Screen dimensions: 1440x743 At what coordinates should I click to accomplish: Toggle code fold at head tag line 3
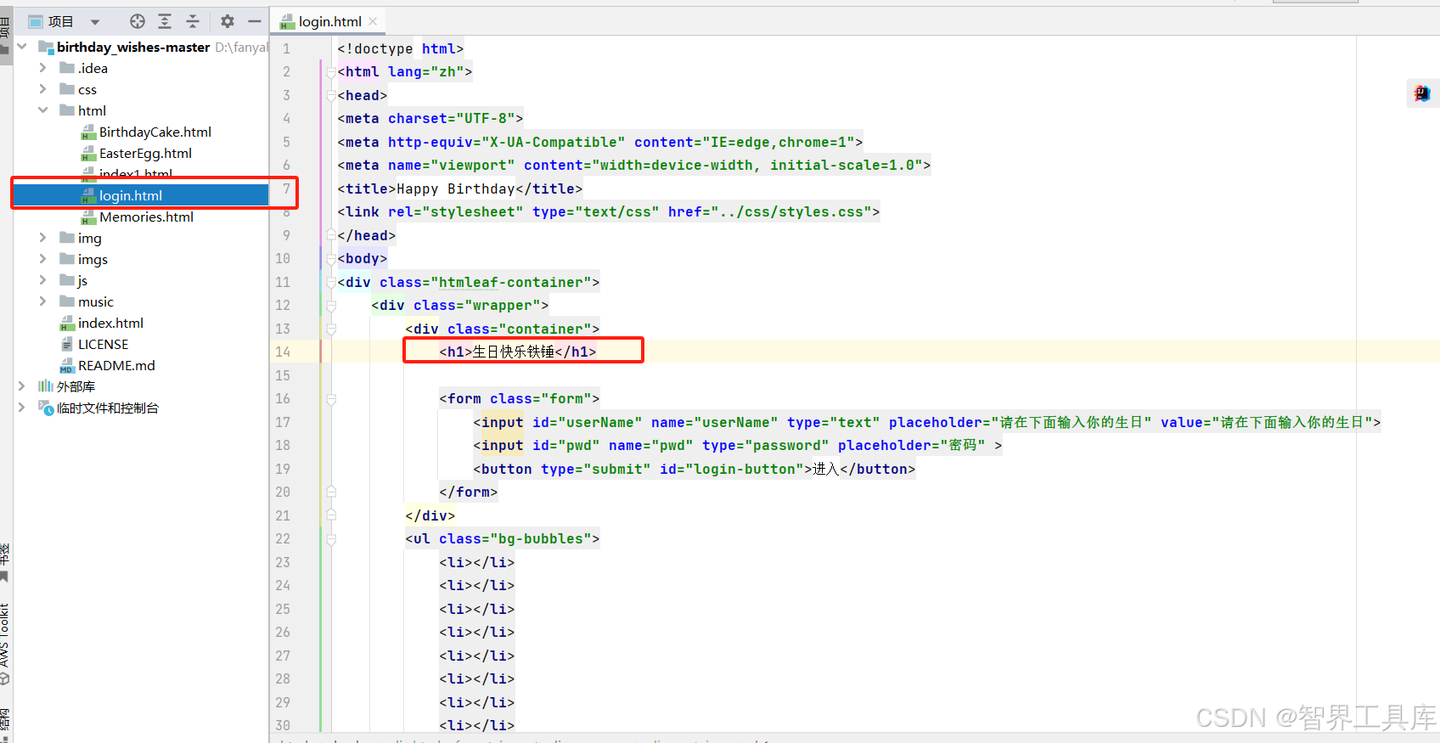click(331, 95)
